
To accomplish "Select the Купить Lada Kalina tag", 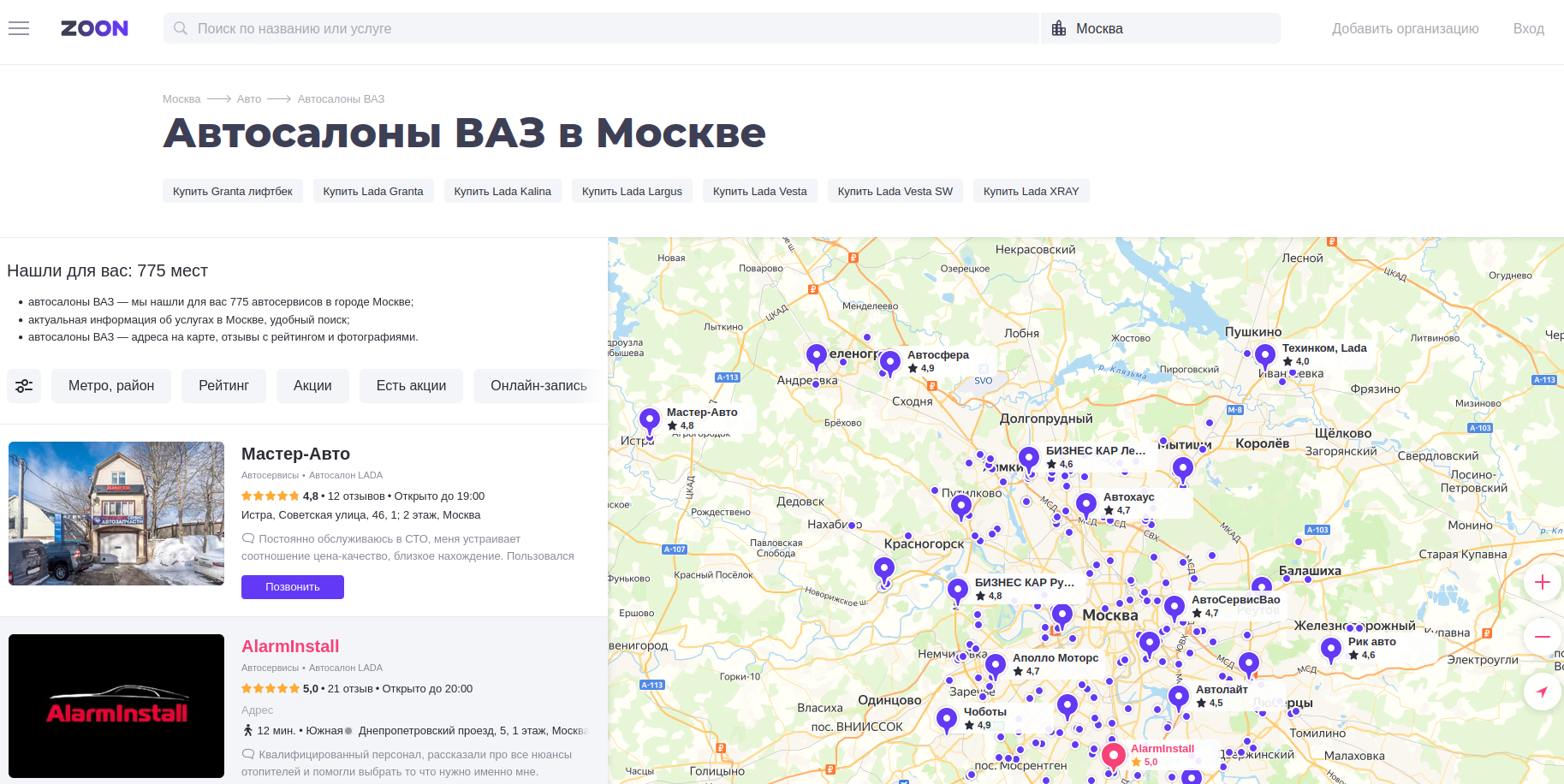I will pyautogui.click(x=503, y=191).
